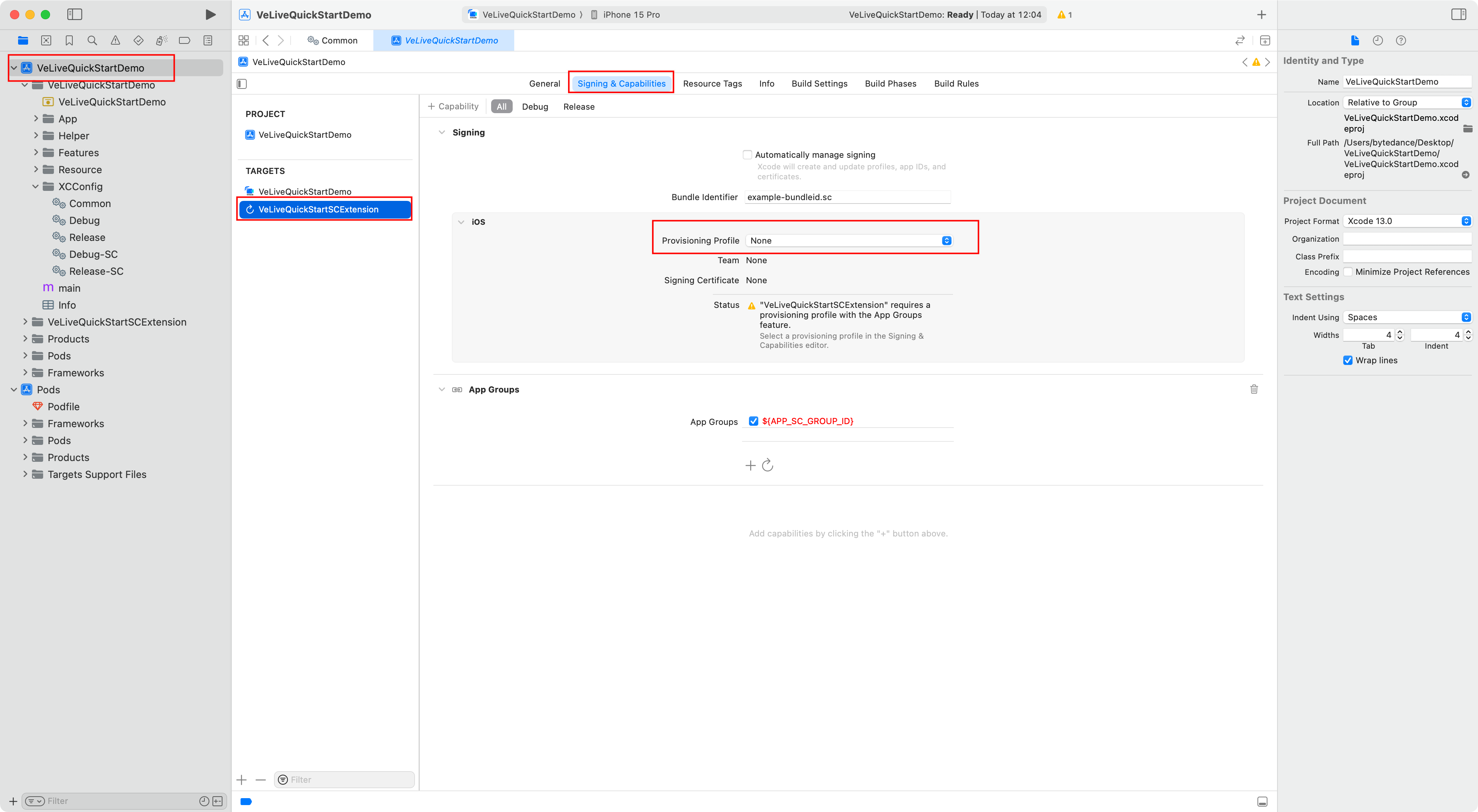The width and height of the screenshot is (1478, 812).
Task: Reveal full path in Finder arrow icon
Action: [x=1465, y=175]
